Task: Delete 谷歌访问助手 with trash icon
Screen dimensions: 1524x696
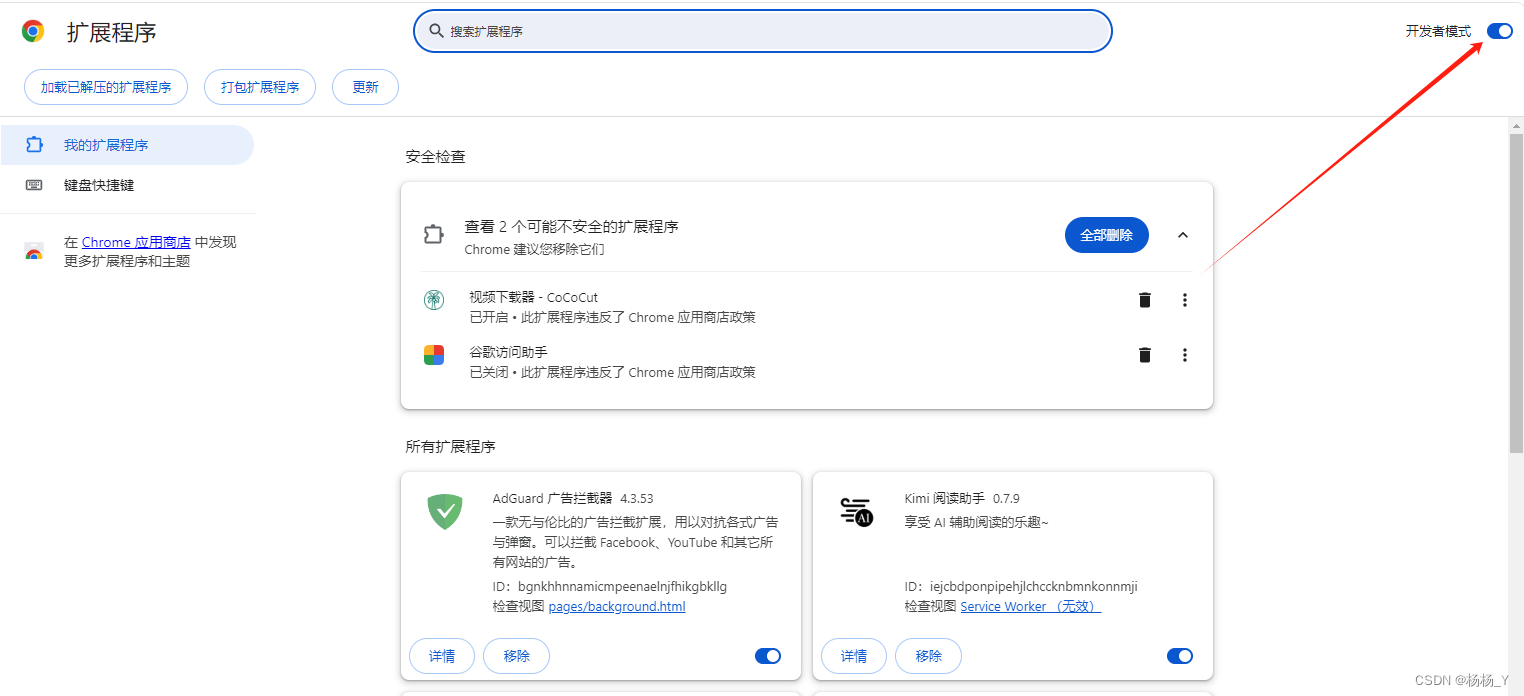Action: tap(1145, 355)
